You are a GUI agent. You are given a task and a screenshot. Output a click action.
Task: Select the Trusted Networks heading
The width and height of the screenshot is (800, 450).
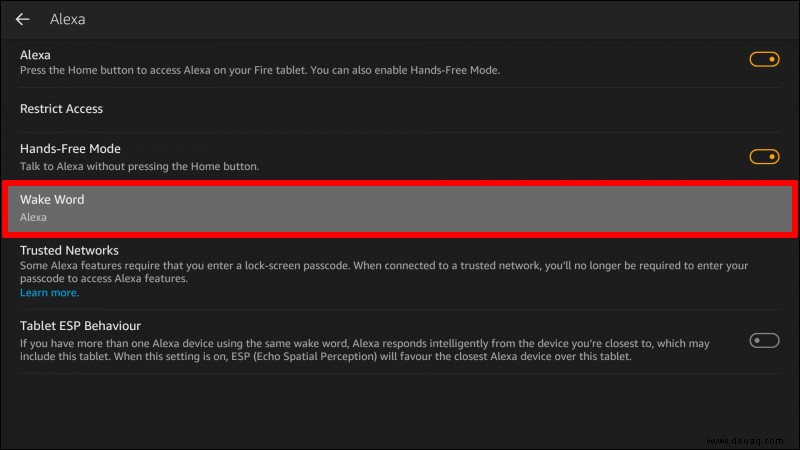[x=69, y=251]
